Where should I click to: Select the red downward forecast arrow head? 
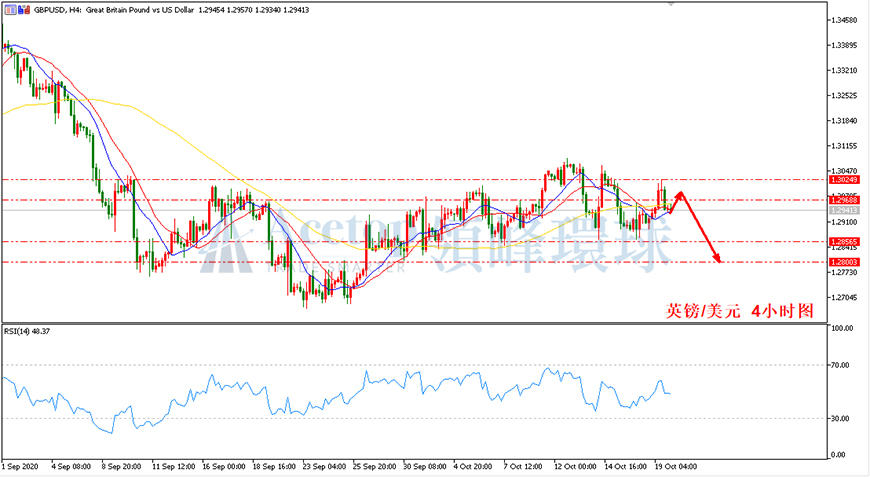tap(717, 257)
